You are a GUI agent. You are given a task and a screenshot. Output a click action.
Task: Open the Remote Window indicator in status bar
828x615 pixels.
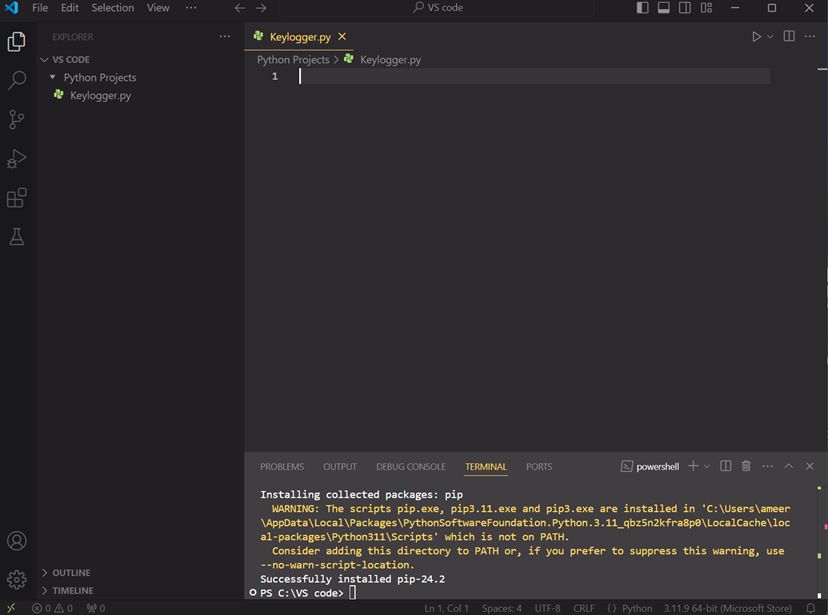pos(11,608)
